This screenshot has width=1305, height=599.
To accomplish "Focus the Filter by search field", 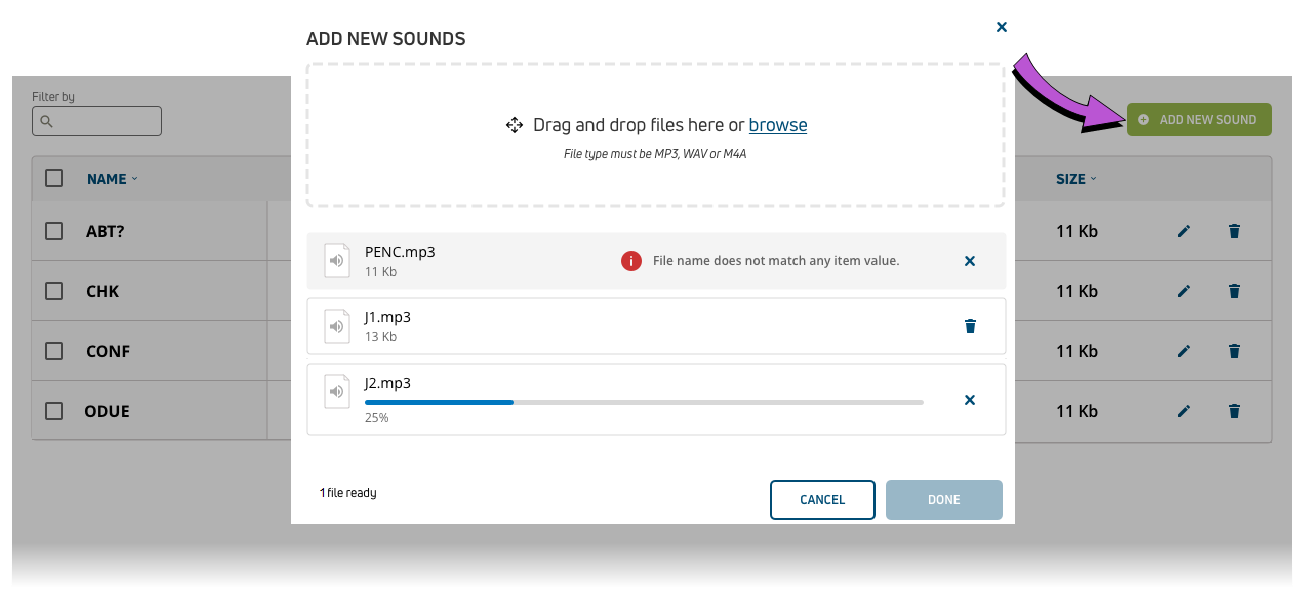I will pyautogui.click(x=97, y=121).
